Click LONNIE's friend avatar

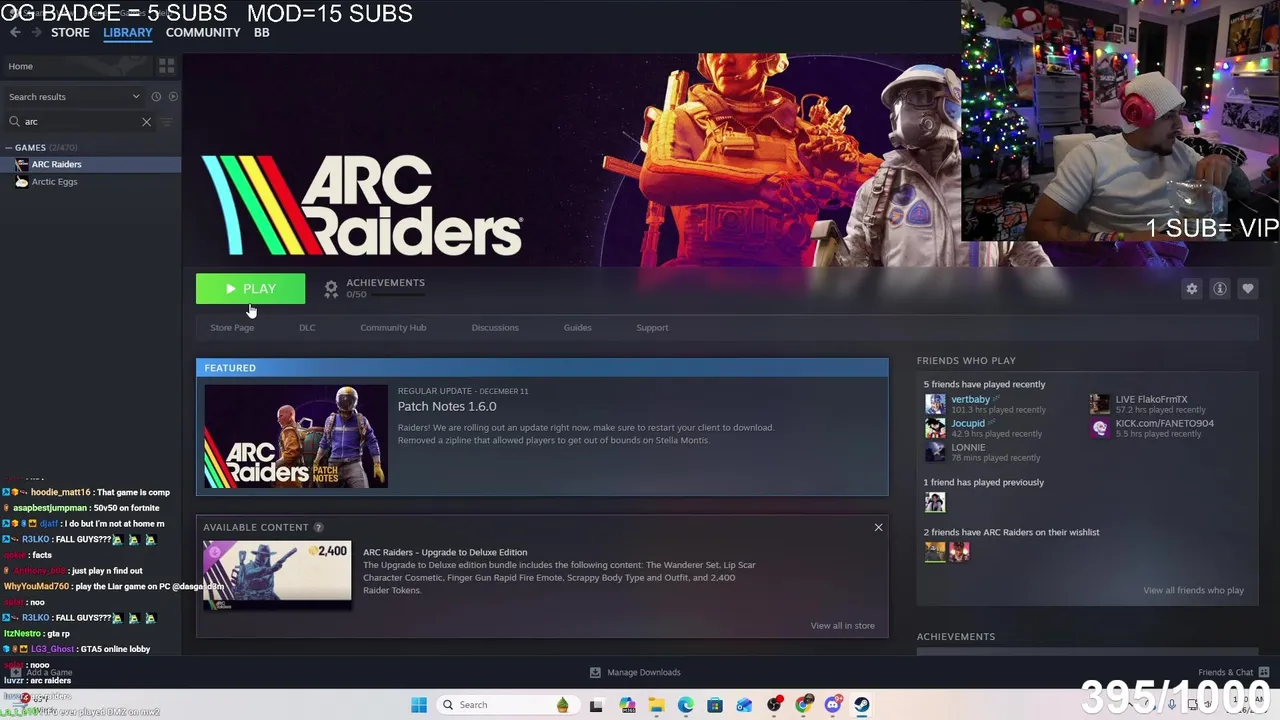point(935,452)
